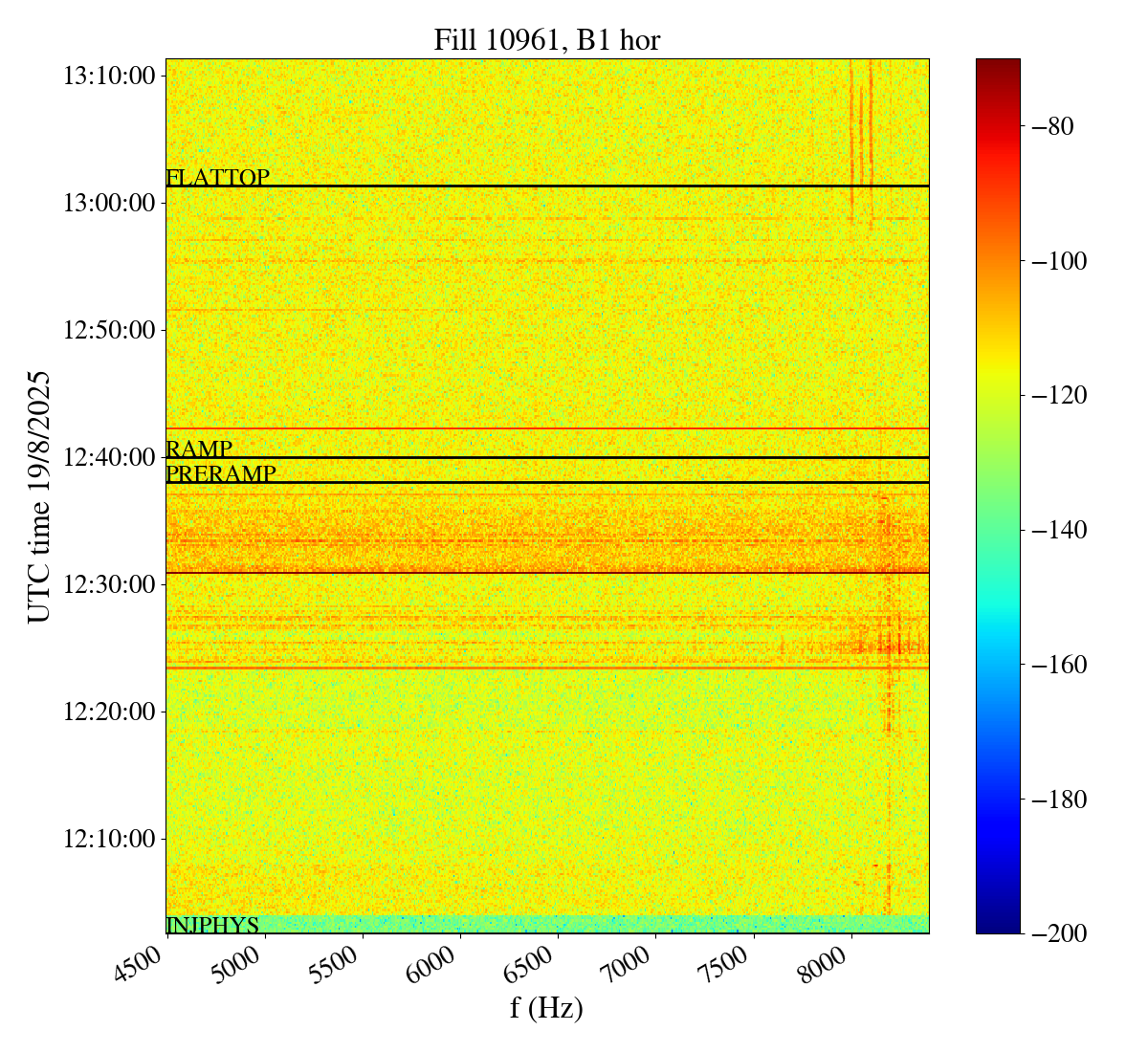Click the 12:50:00 time tick label
The image size is (1148, 1052).
tap(109, 330)
